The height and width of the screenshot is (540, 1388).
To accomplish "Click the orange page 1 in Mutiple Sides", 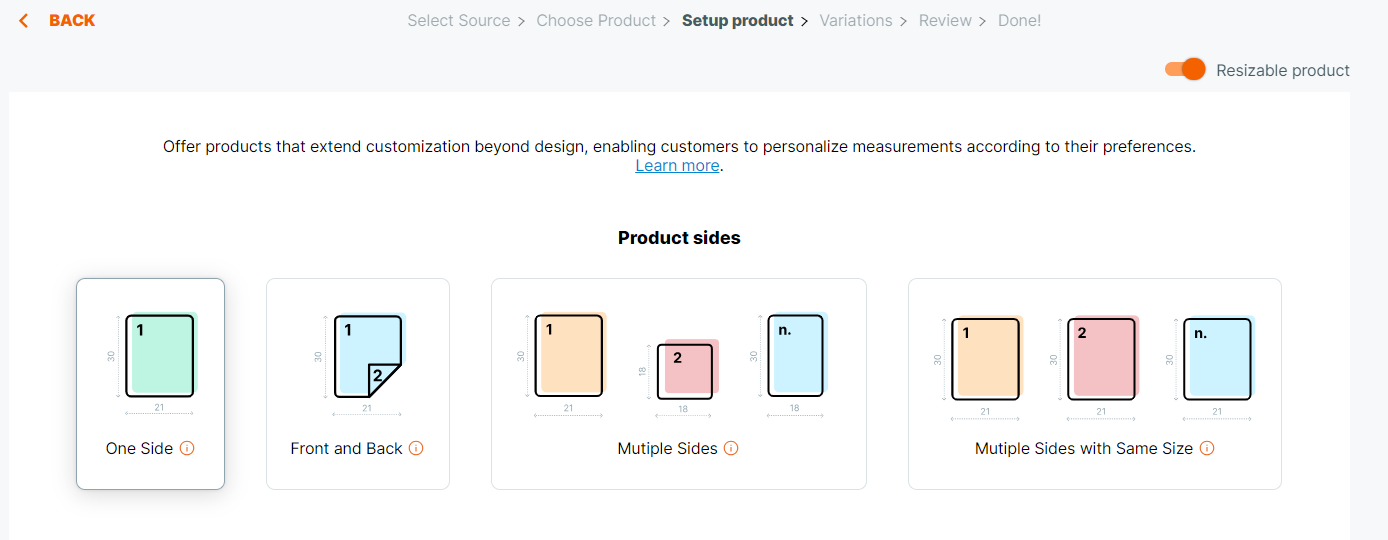I will (570, 355).
